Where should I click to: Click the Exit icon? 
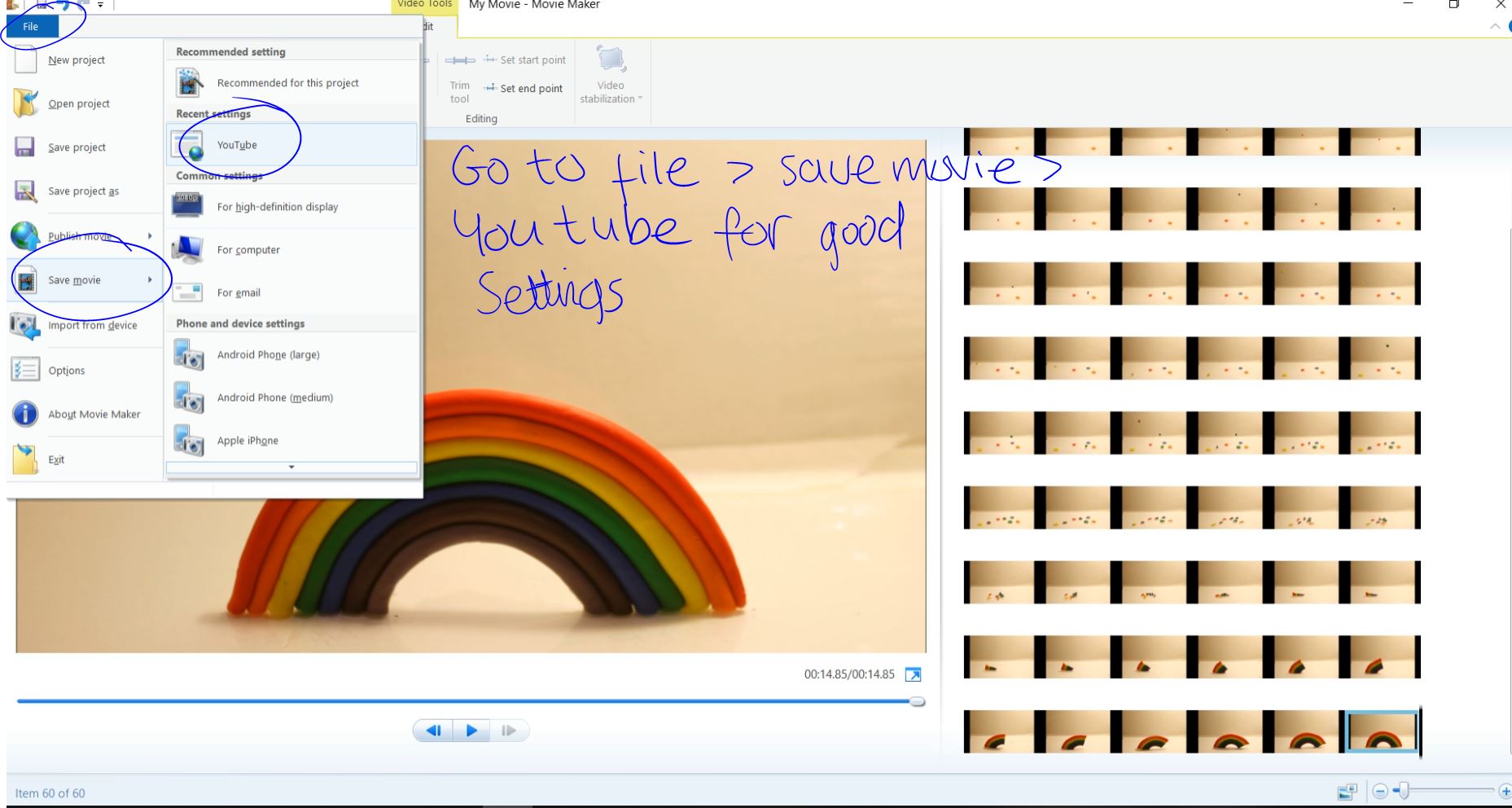(x=25, y=459)
